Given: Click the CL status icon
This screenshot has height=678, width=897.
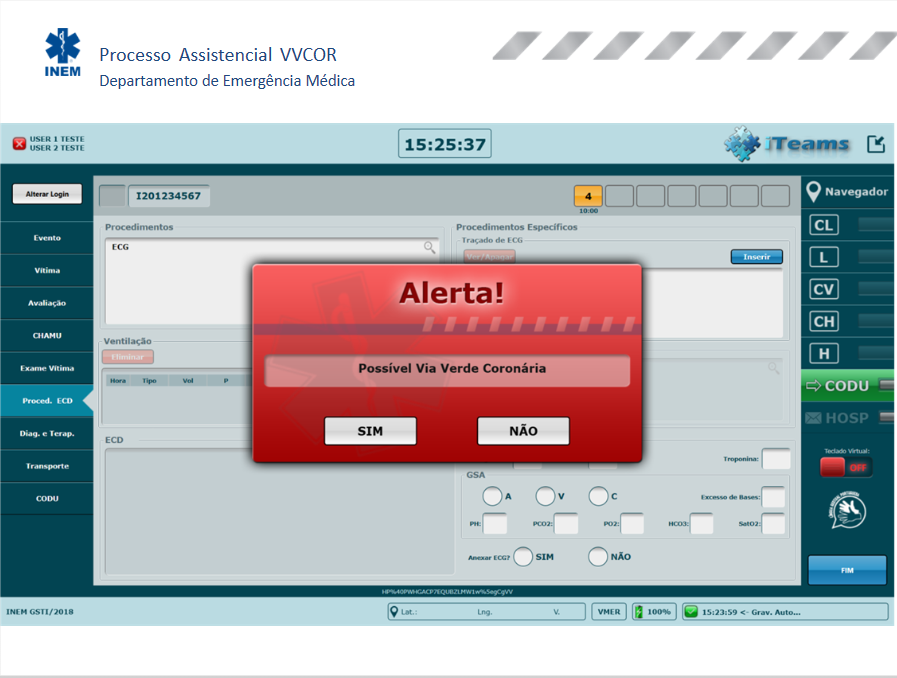Looking at the screenshot, I should click(x=824, y=225).
